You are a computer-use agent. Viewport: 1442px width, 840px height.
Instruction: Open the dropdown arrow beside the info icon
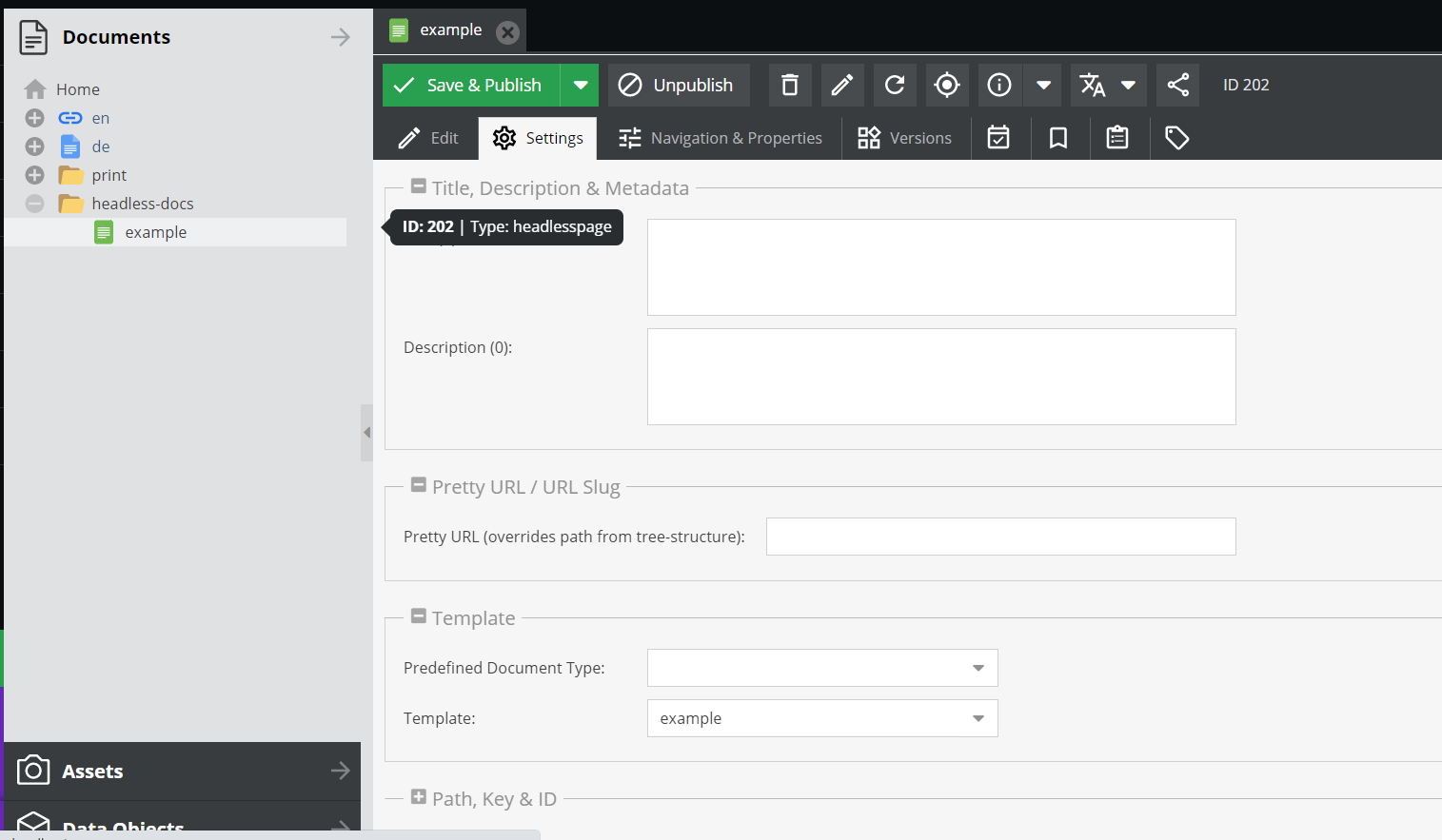(1043, 86)
